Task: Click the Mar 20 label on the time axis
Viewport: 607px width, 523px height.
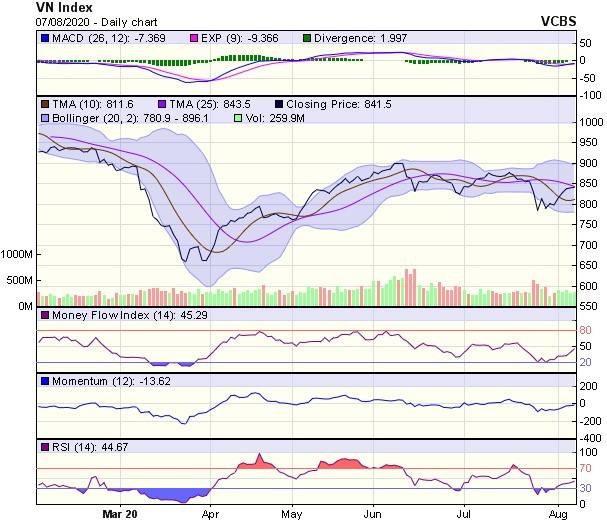Action: pos(118,515)
